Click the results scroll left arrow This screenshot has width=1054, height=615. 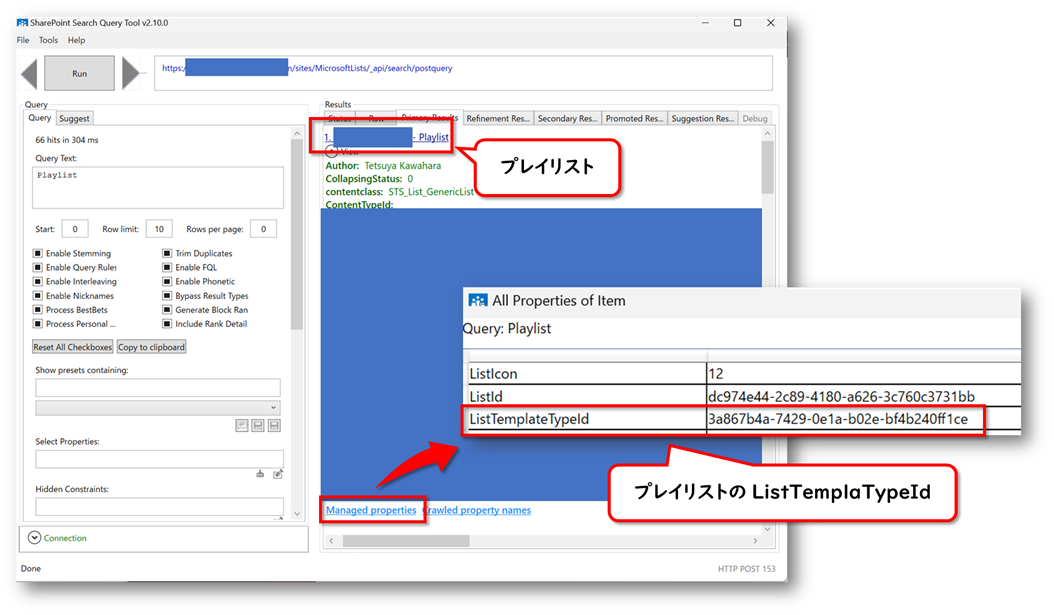(331, 541)
